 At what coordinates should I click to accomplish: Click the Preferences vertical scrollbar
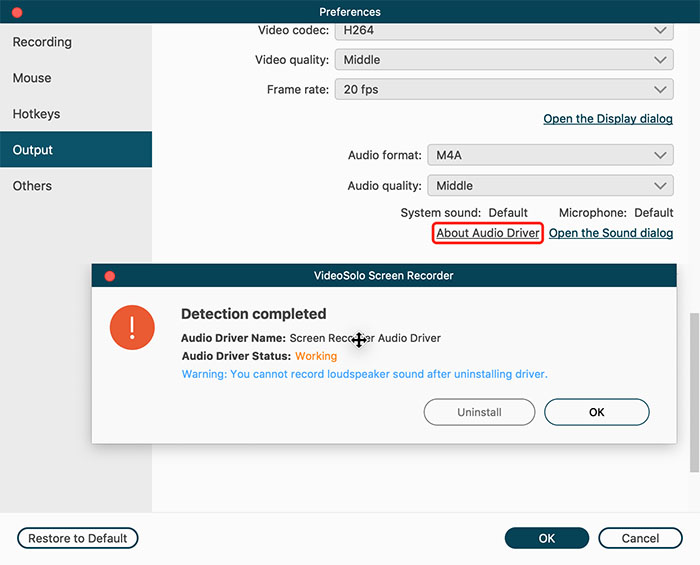coord(694,392)
